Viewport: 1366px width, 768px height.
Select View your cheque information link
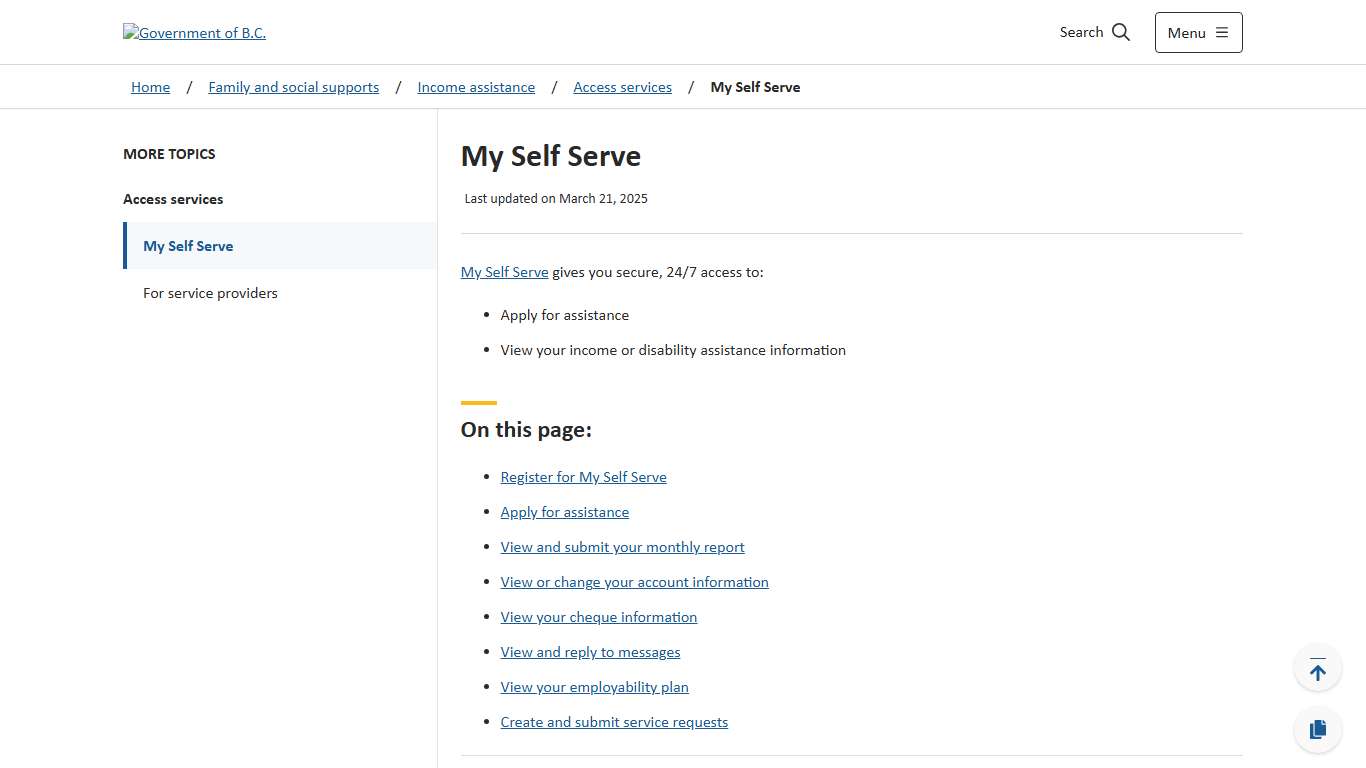point(598,617)
